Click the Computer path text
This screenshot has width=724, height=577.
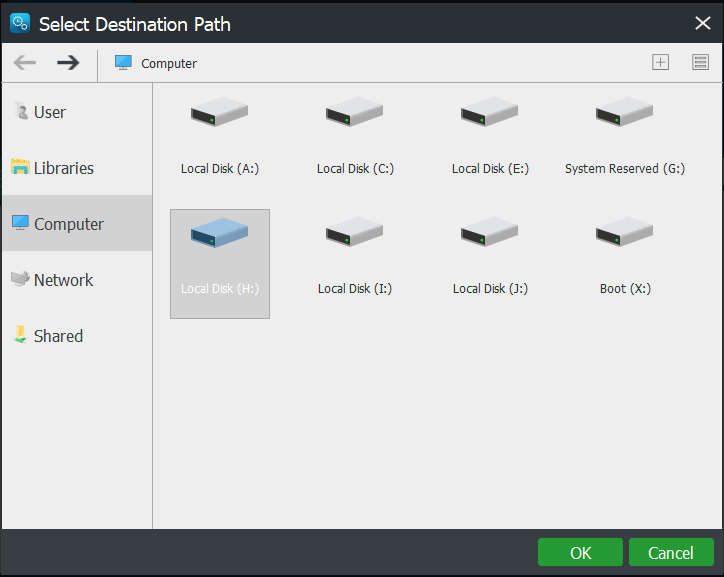tap(169, 63)
